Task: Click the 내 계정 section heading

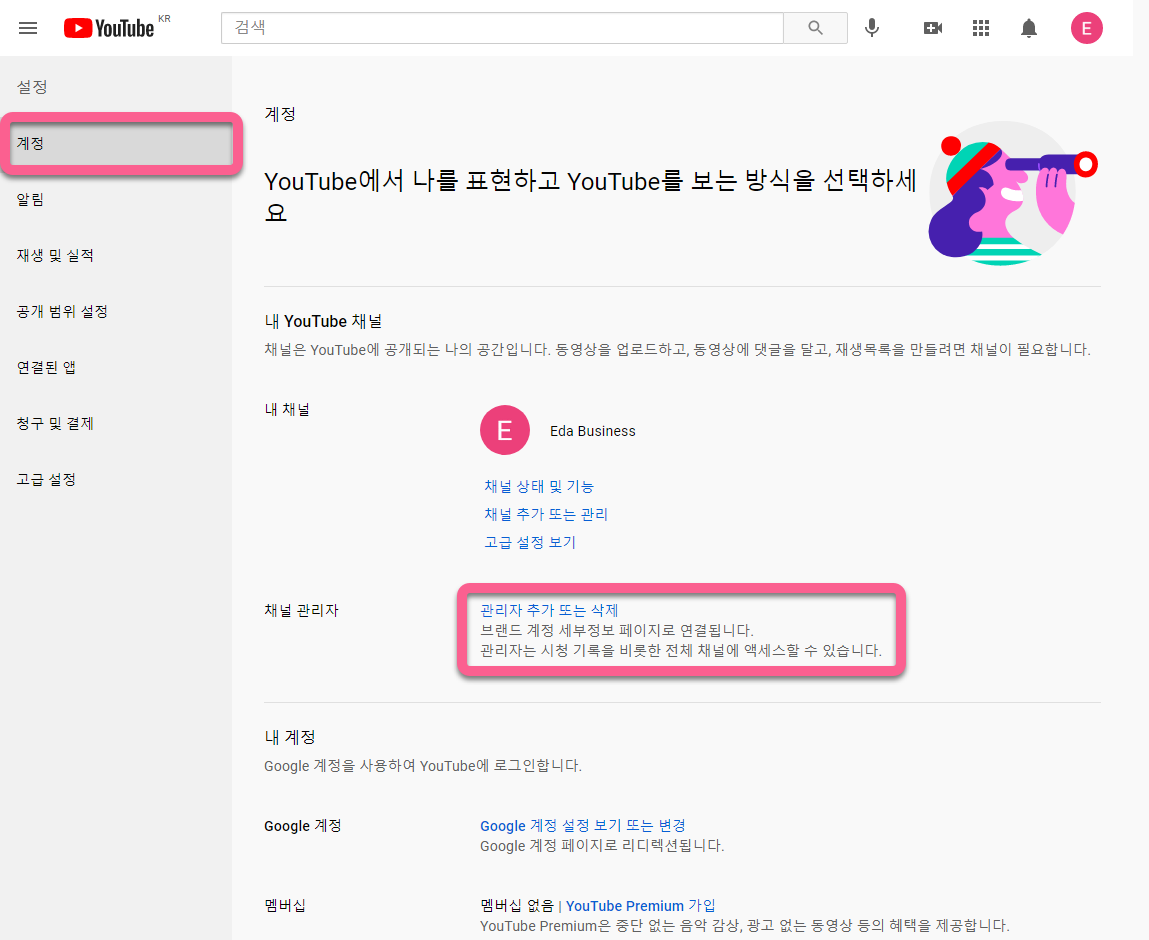Action: pyautogui.click(x=289, y=737)
